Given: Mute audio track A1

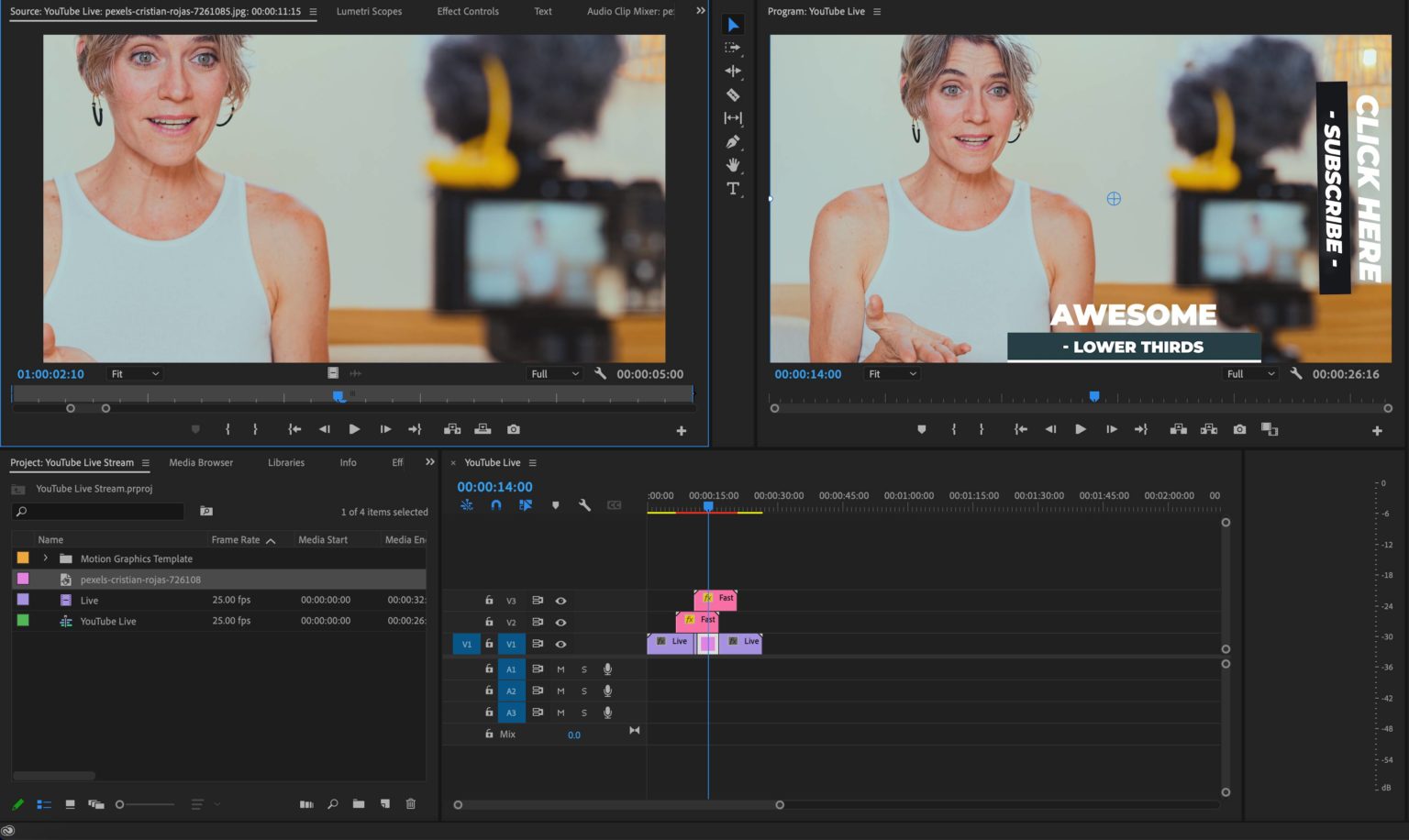Looking at the screenshot, I should click(560, 669).
